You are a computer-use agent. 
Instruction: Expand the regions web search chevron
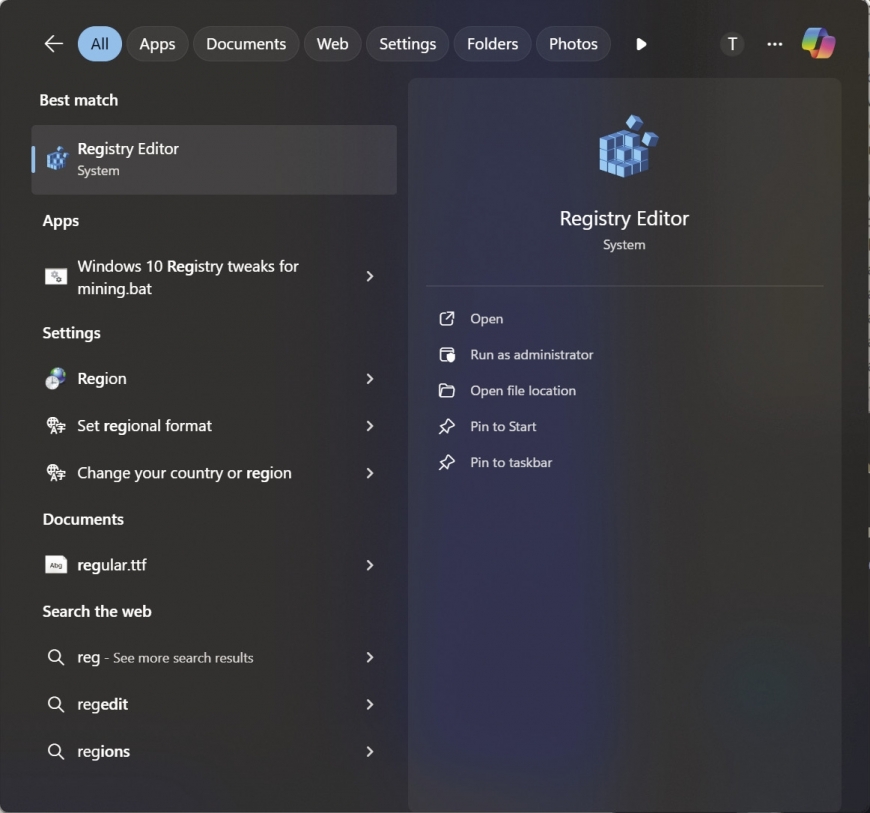click(x=370, y=751)
